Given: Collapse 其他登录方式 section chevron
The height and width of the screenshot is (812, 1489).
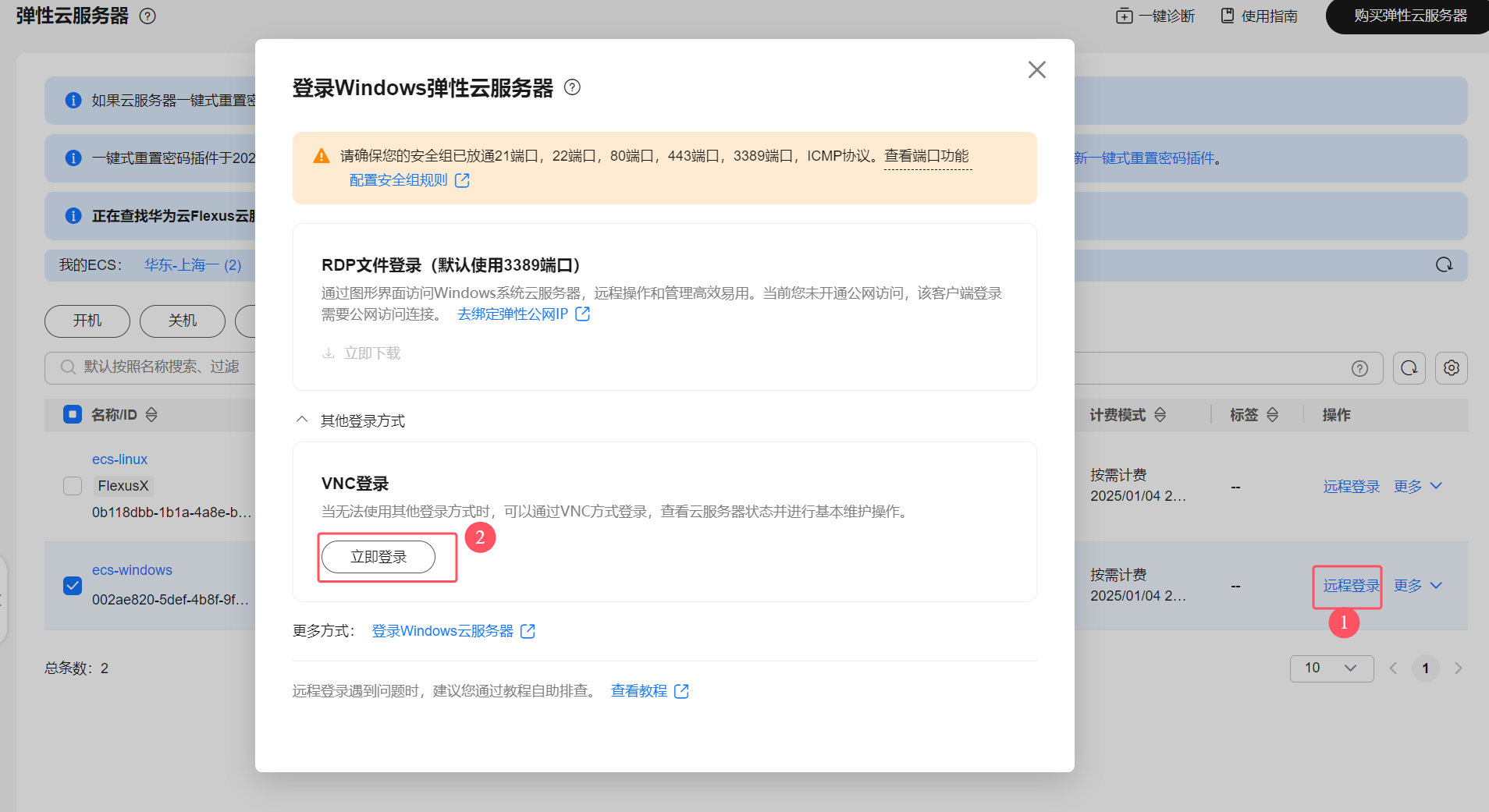Looking at the screenshot, I should (x=302, y=420).
